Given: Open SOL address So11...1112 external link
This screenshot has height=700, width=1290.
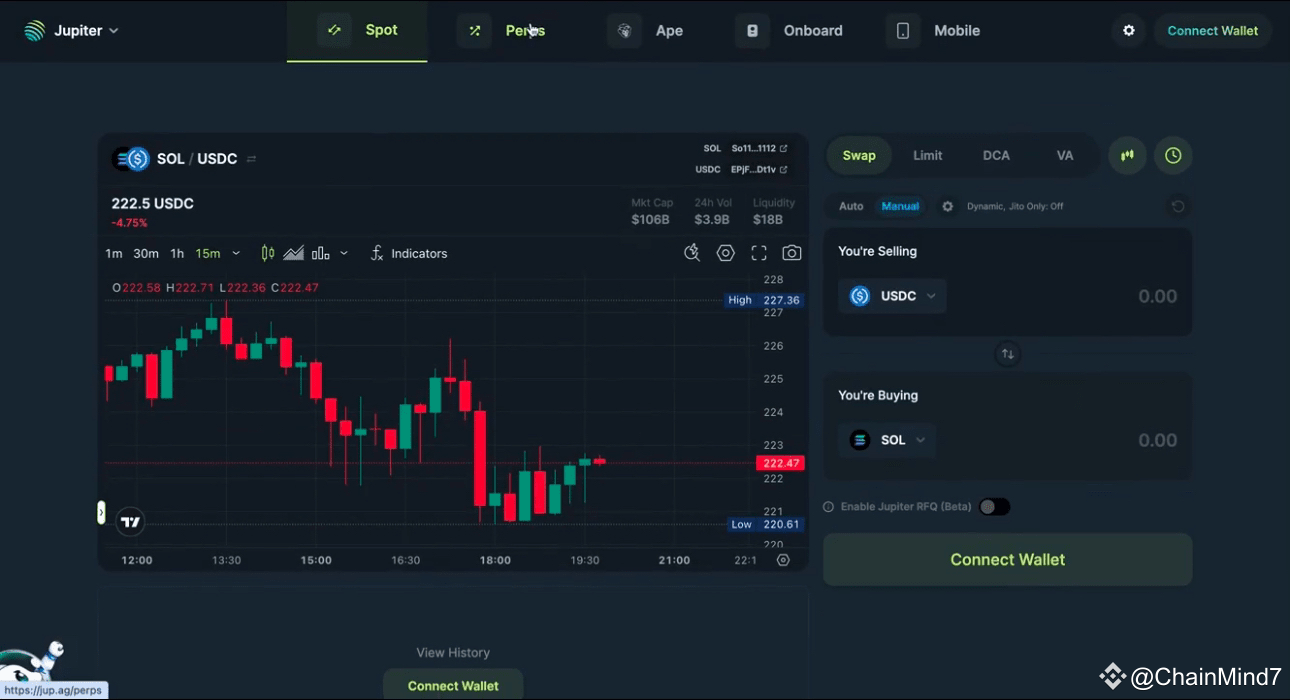Looking at the screenshot, I should point(759,148).
